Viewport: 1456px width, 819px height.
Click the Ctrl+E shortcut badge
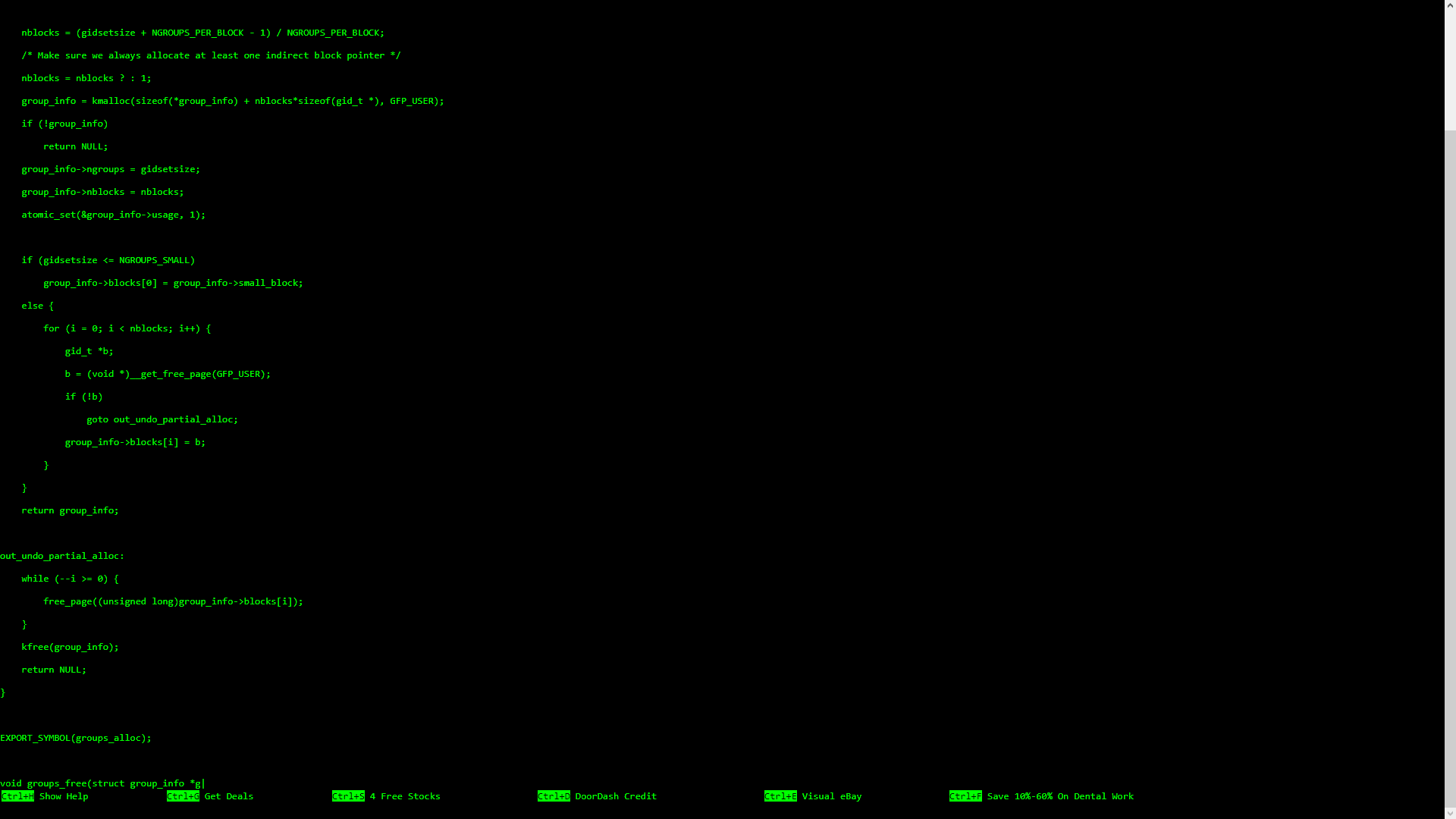[780, 796]
